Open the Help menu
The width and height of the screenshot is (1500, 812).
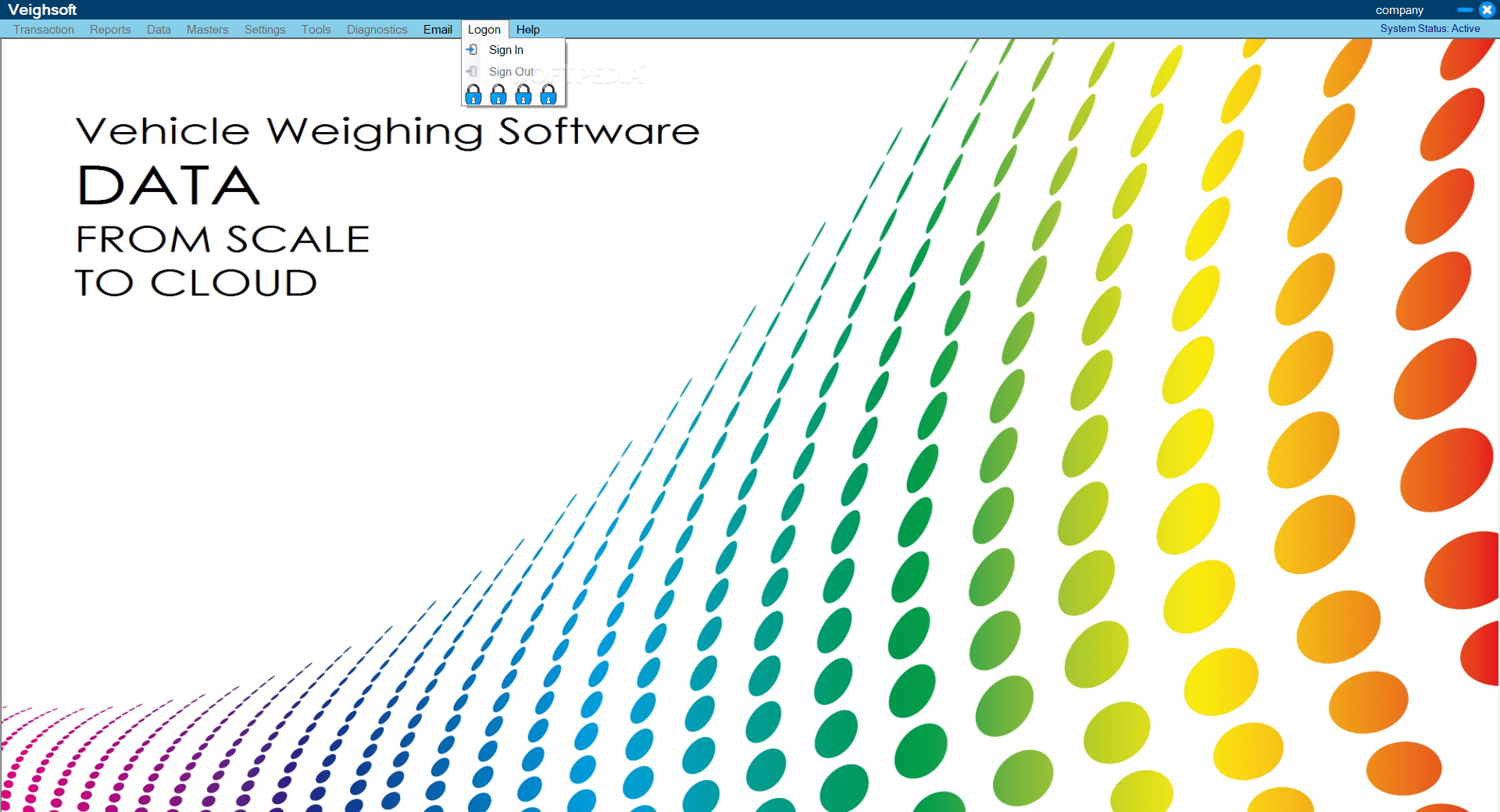tap(528, 30)
